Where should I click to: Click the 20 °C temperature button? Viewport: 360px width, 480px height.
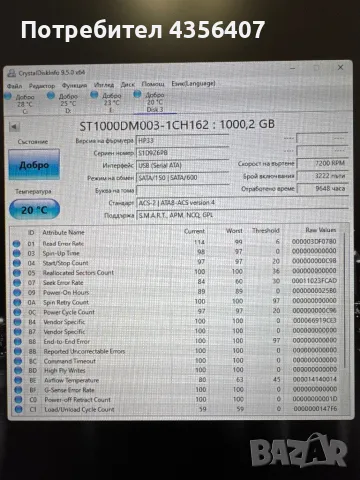pos(35,210)
